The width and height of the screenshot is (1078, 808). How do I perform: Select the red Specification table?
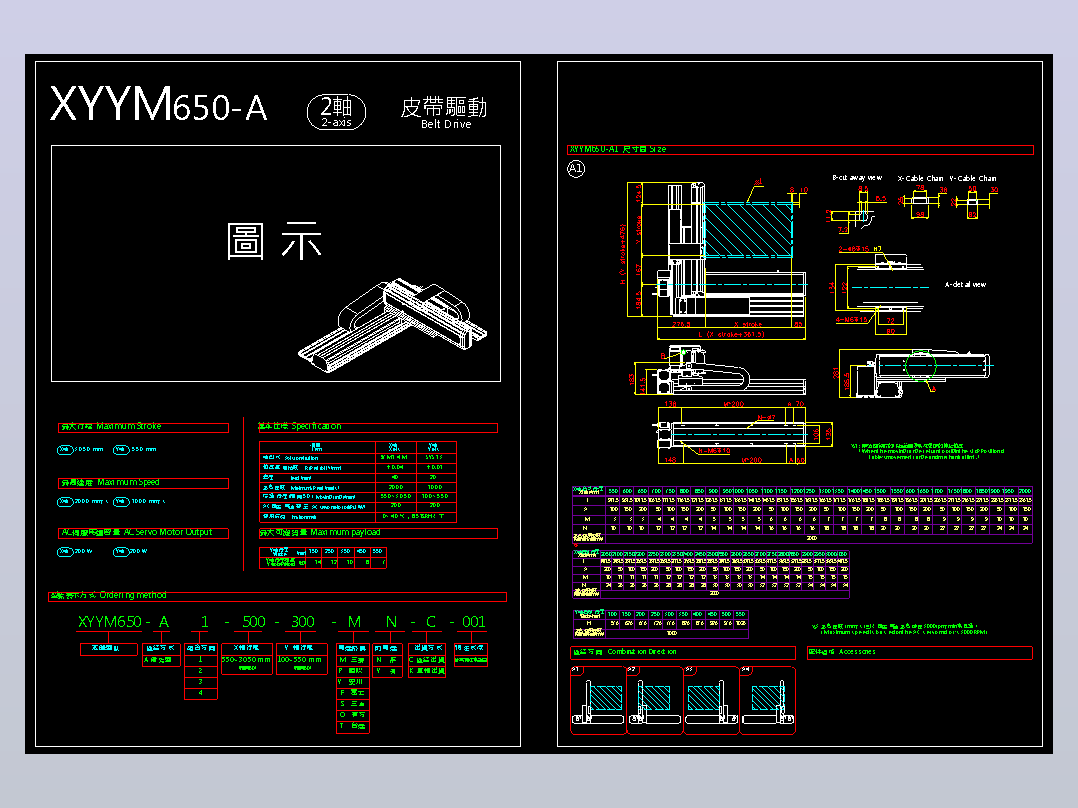click(x=358, y=482)
